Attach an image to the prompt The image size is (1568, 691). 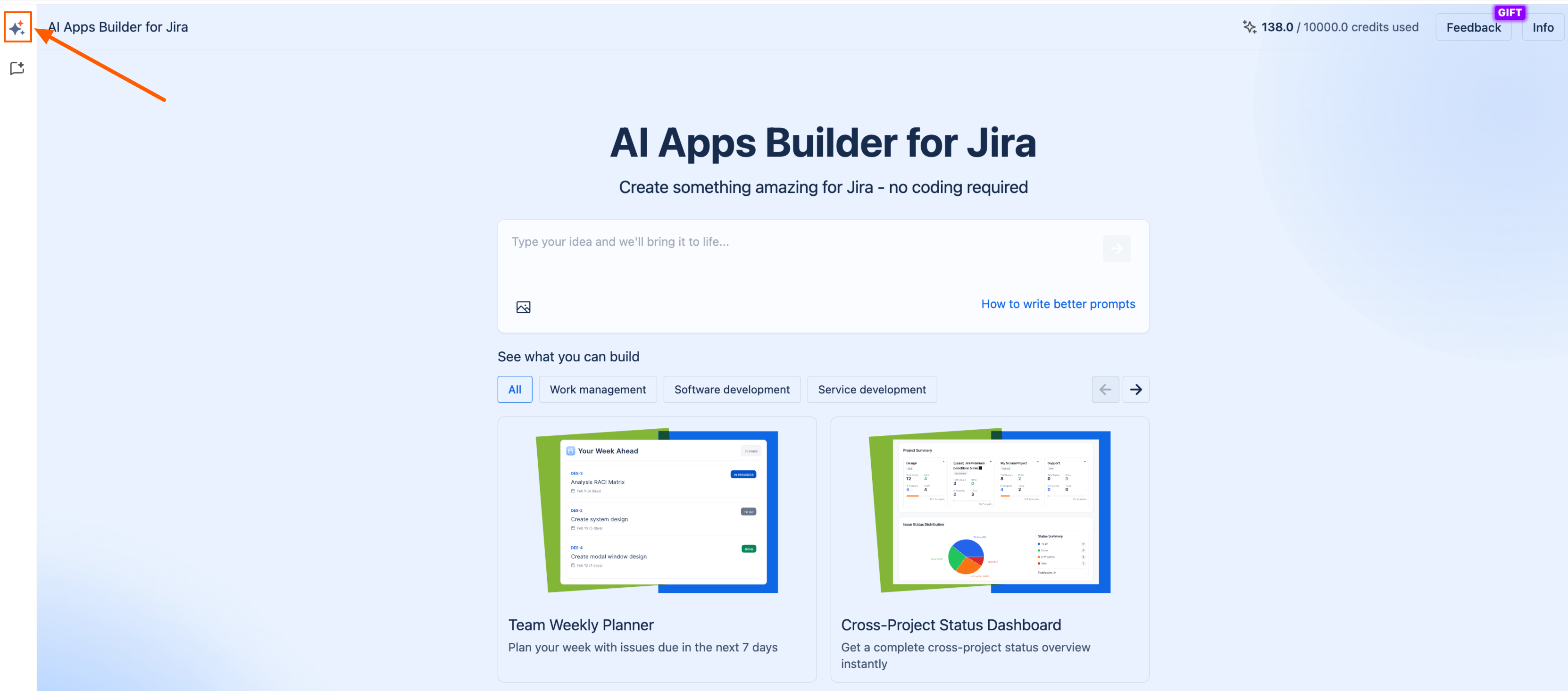coord(523,307)
